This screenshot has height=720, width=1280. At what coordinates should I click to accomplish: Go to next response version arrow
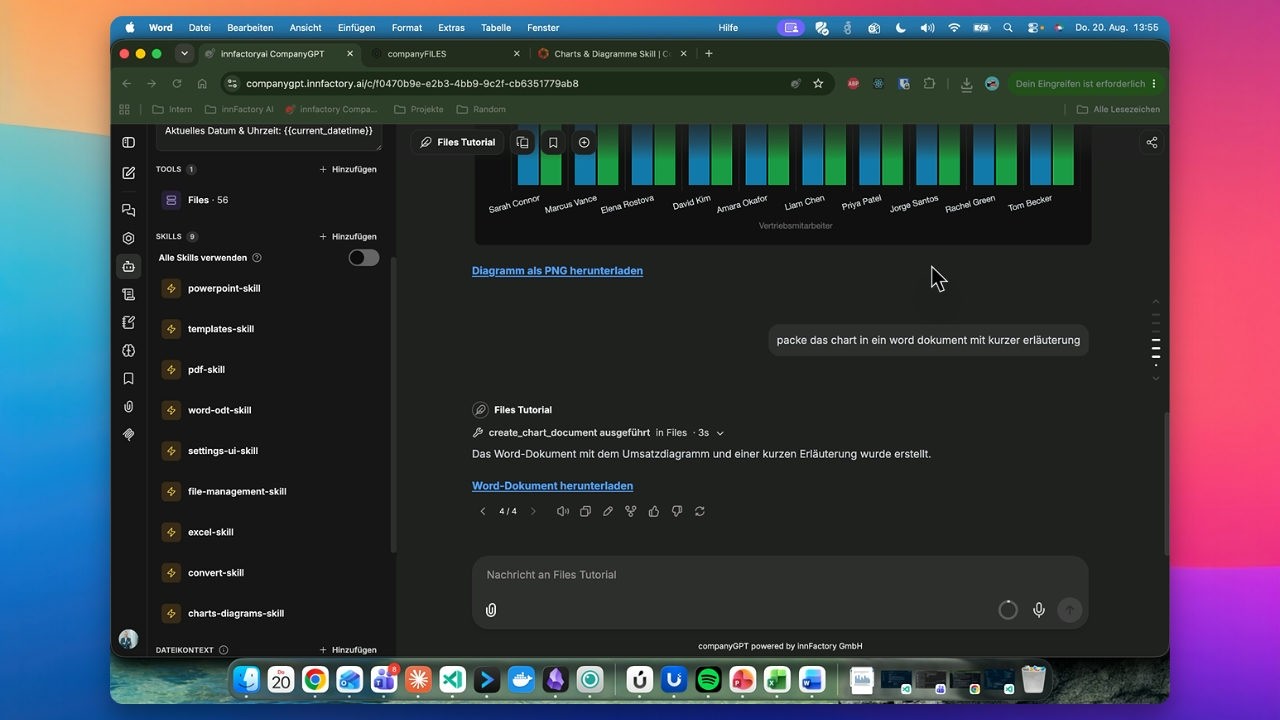tap(533, 511)
